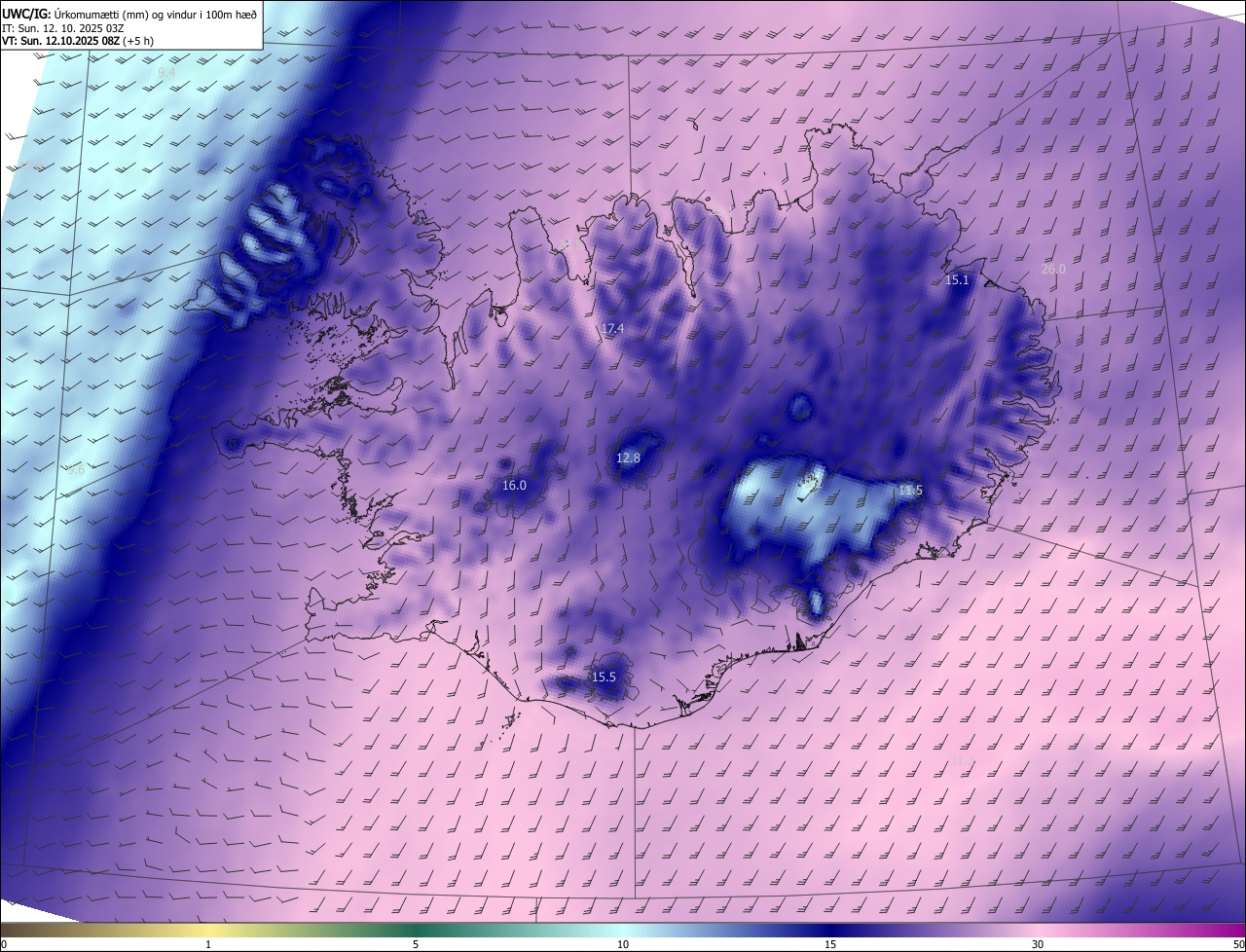Click the 1 tick on the color scale

(x=208, y=945)
